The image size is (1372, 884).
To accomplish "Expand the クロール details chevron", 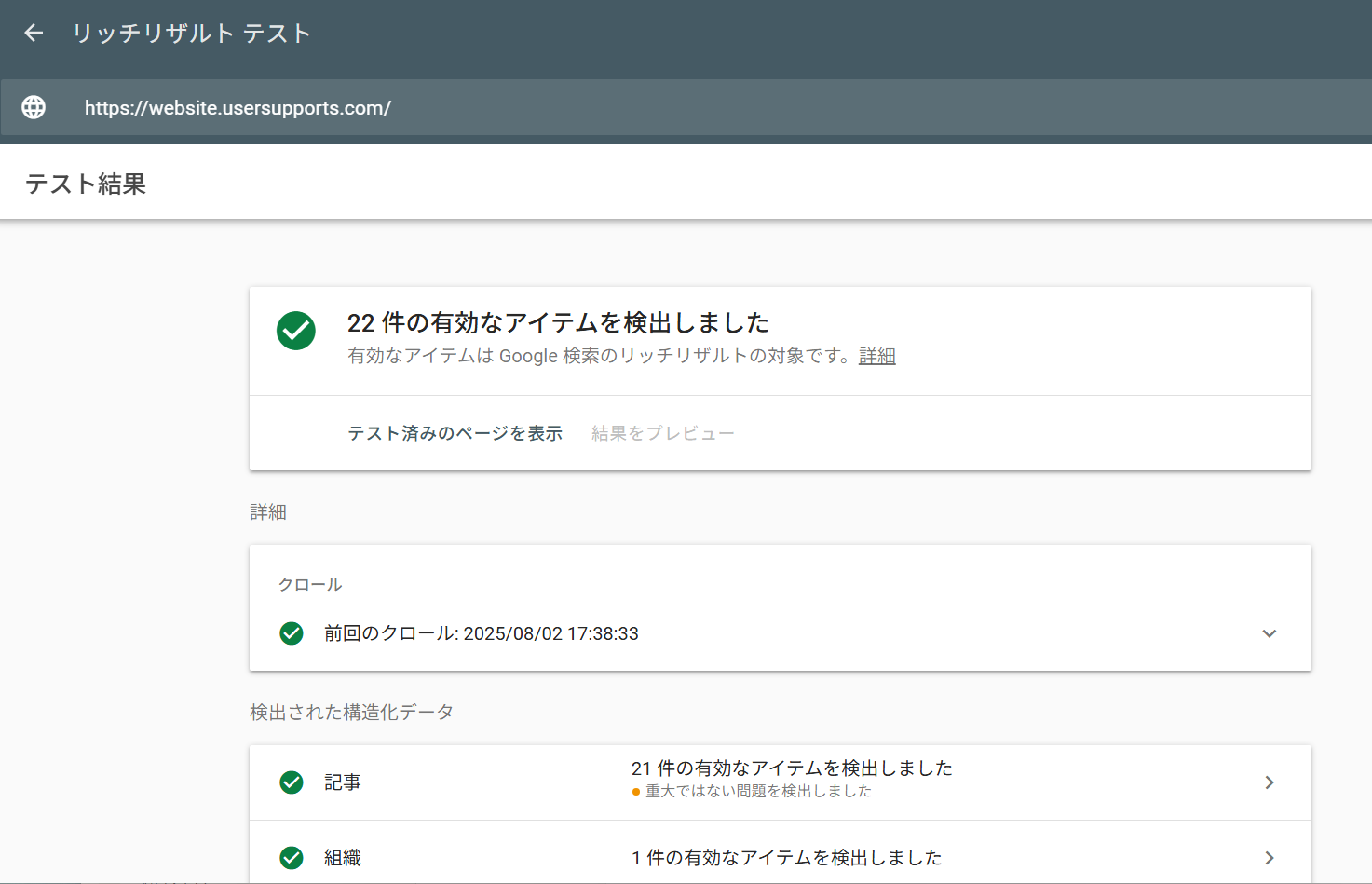I will pyautogui.click(x=1269, y=633).
